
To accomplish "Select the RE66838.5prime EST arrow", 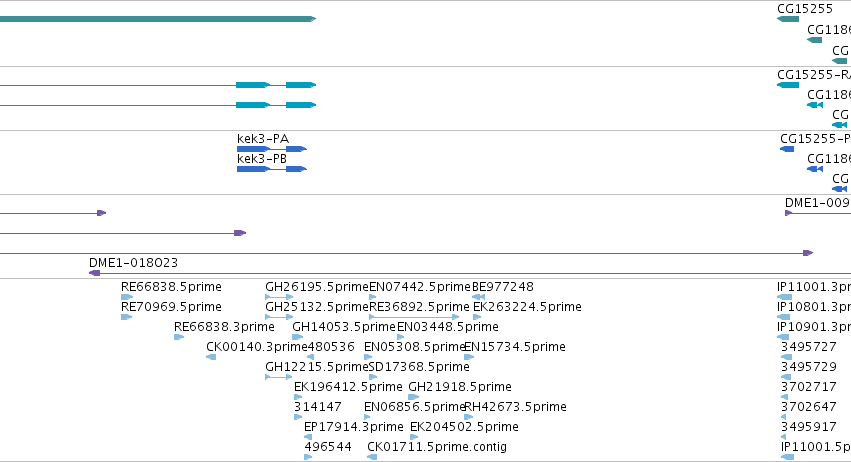I will point(127,297).
